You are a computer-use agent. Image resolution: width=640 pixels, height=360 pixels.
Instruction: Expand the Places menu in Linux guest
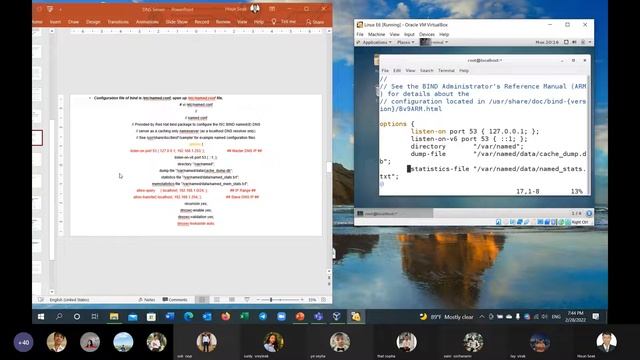pos(405,42)
